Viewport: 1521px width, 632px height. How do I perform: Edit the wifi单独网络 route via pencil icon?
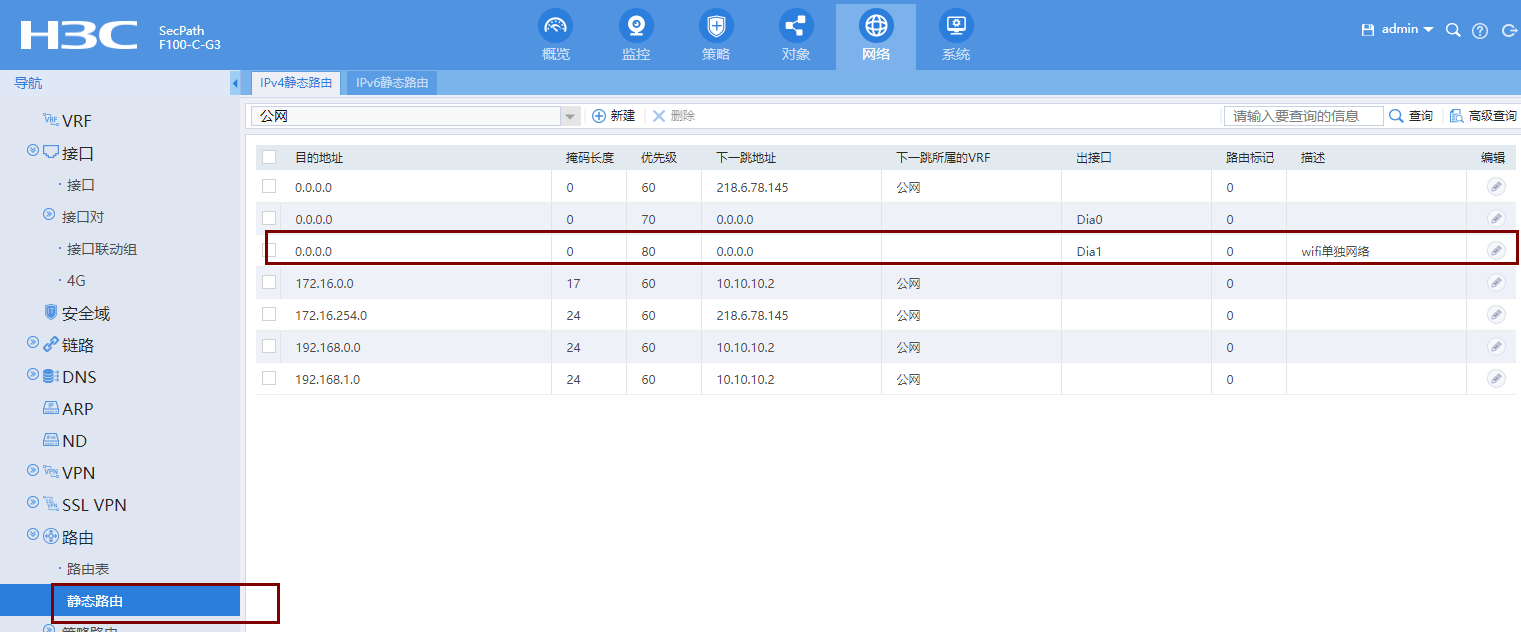click(1495, 250)
